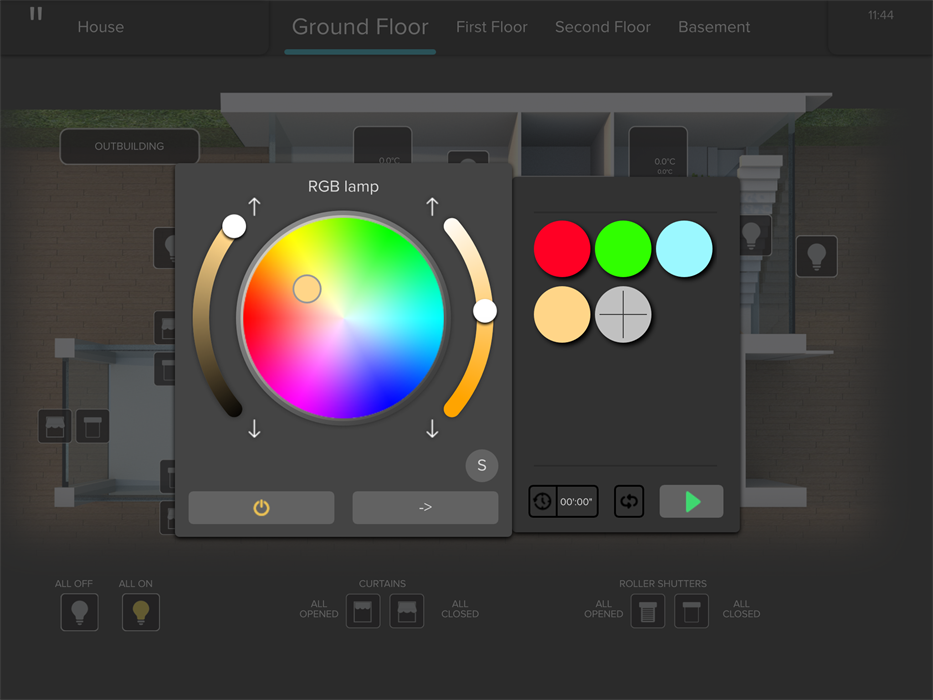Click the 00':00" time field
Viewport: 933px width, 700px height.
(x=577, y=501)
